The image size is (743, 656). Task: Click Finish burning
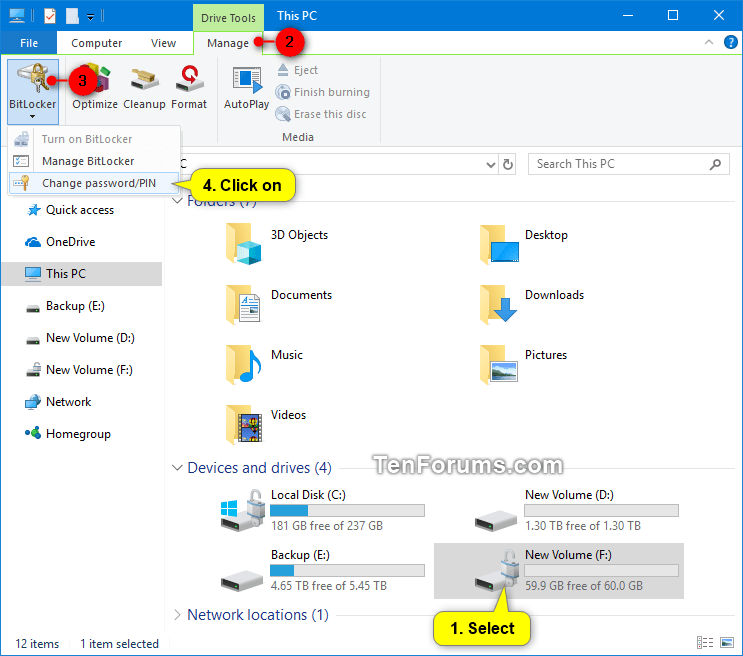pyautogui.click(x=323, y=92)
